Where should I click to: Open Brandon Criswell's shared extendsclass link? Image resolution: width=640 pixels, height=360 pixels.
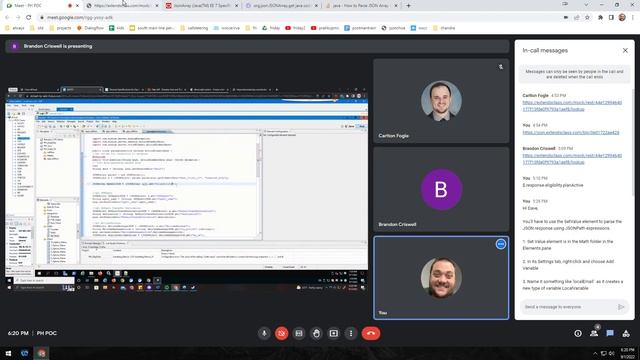click(572, 159)
